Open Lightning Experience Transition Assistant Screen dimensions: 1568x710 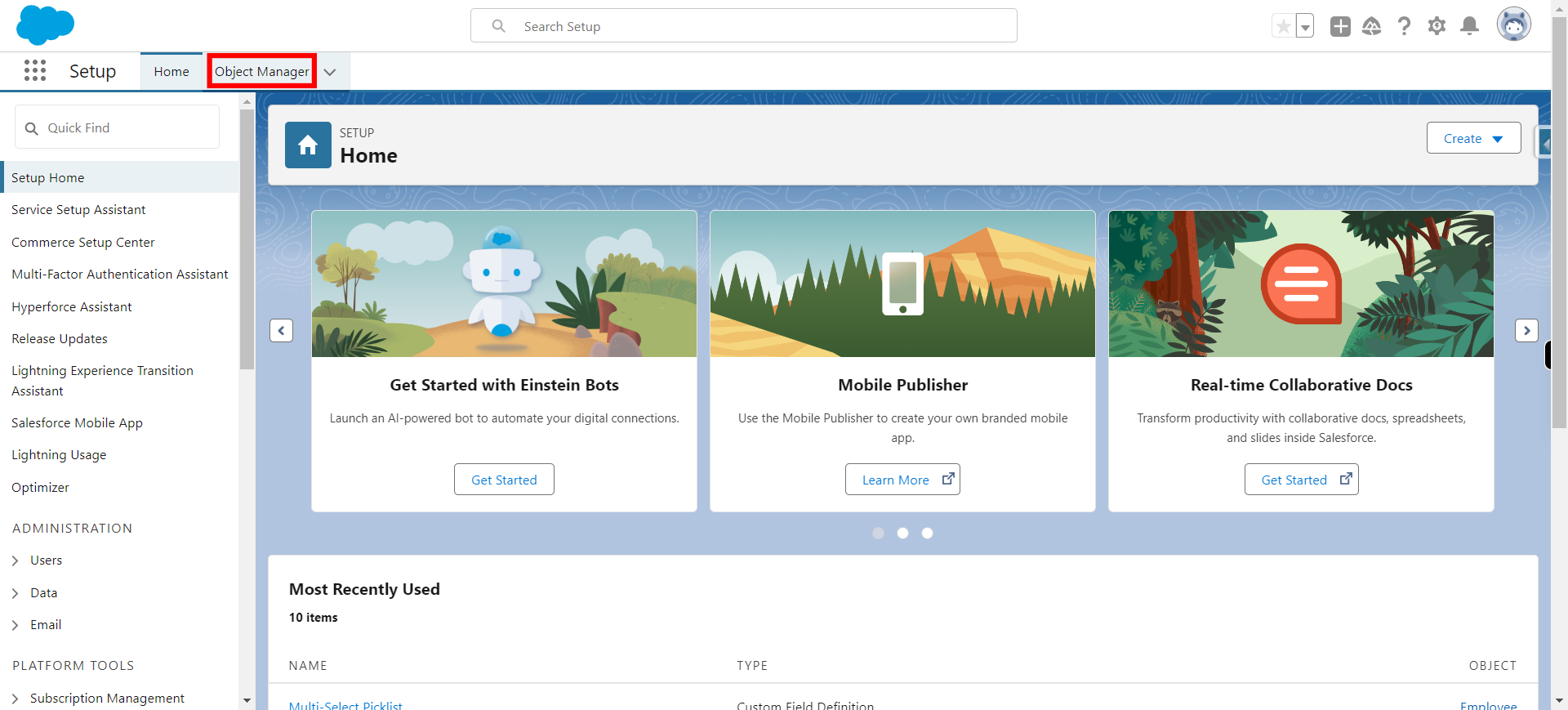click(x=102, y=381)
